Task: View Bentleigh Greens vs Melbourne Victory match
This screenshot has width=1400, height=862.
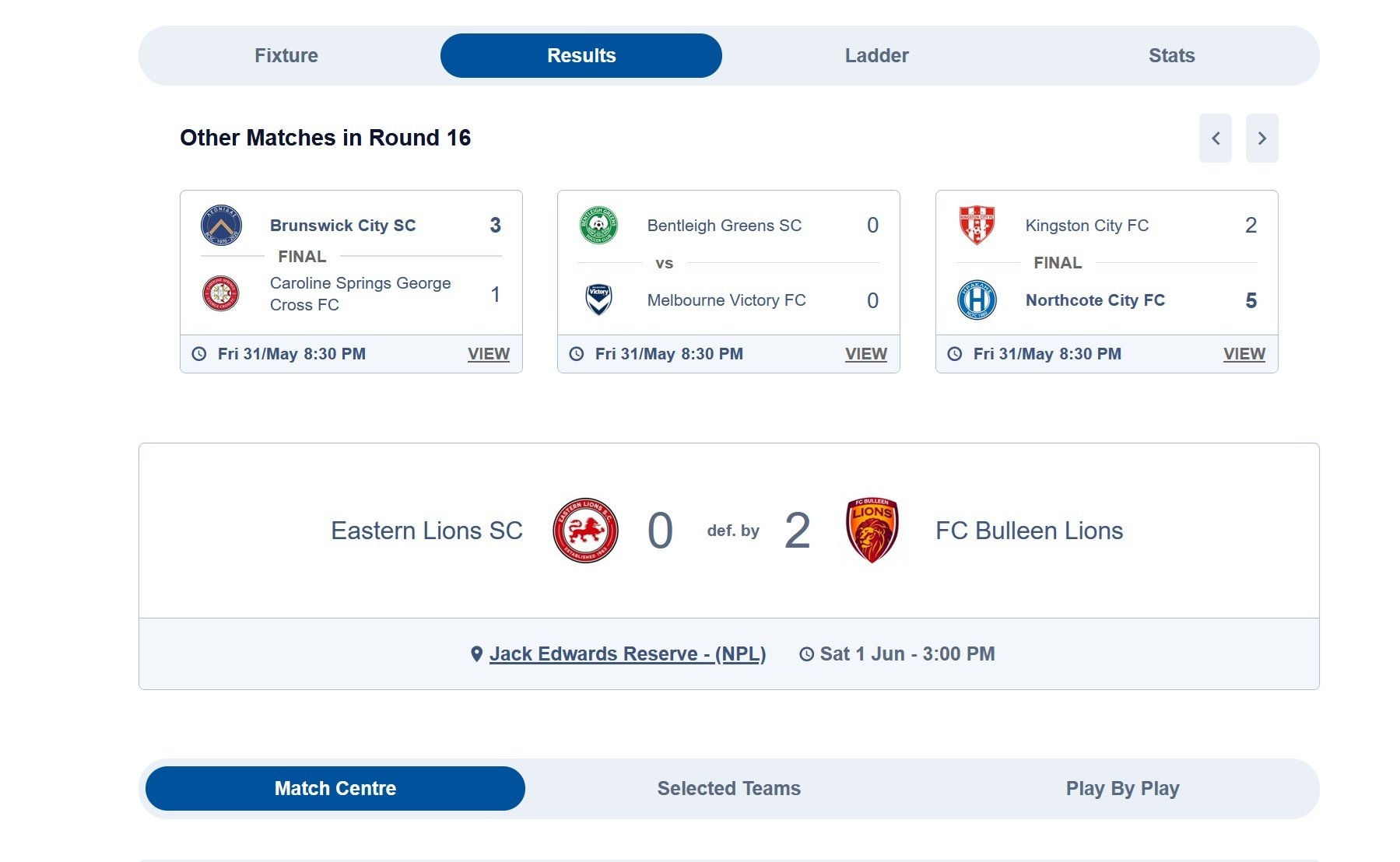Action: 865,354
